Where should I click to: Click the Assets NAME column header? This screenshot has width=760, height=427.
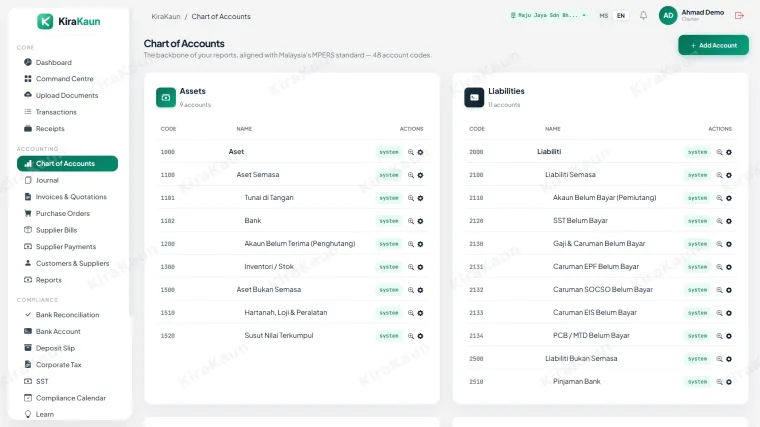(244, 129)
